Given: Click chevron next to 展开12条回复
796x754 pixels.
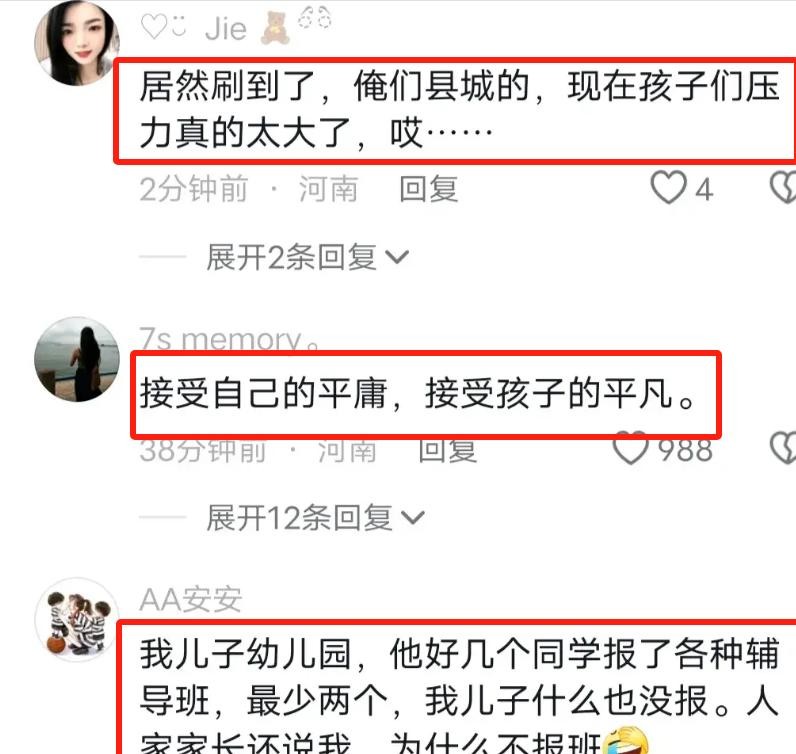Looking at the screenshot, I should (x=413, y=518).
